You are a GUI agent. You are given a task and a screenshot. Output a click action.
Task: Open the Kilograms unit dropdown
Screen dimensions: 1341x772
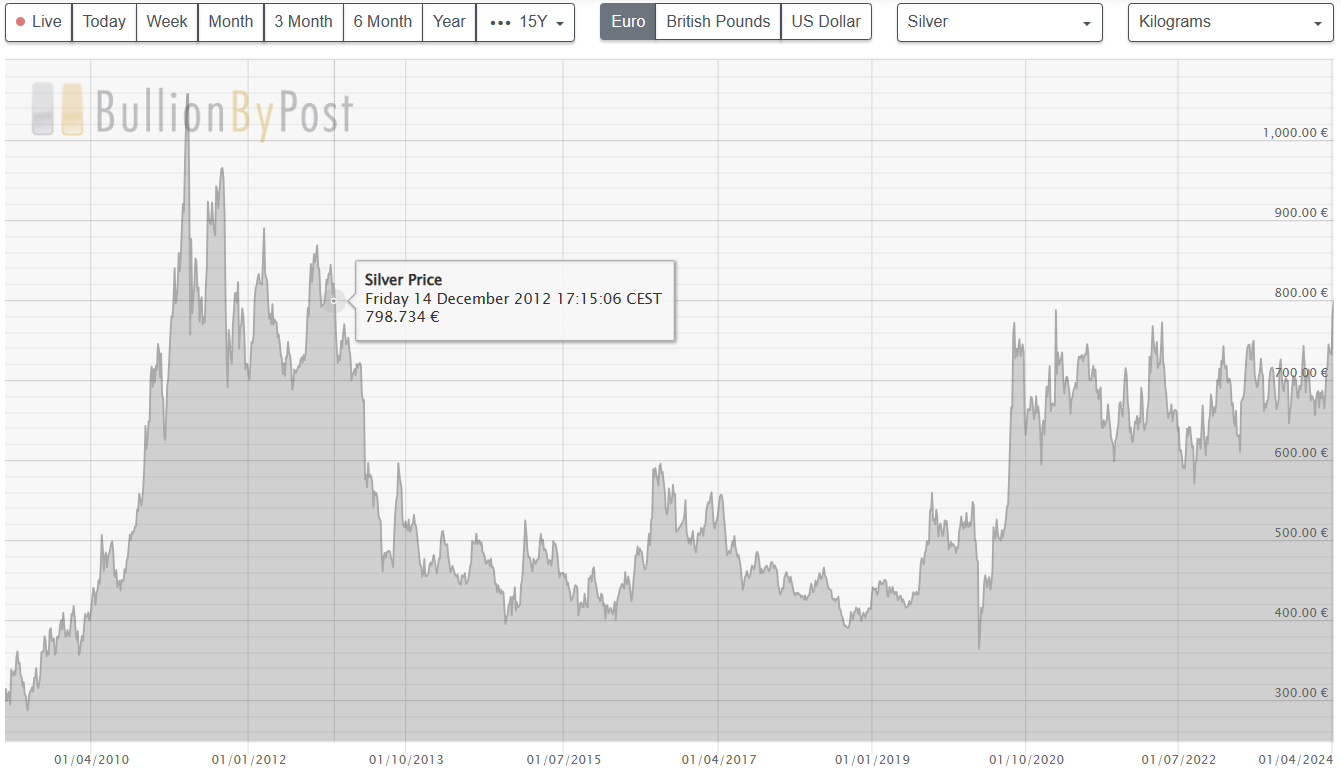[1230, 22]
